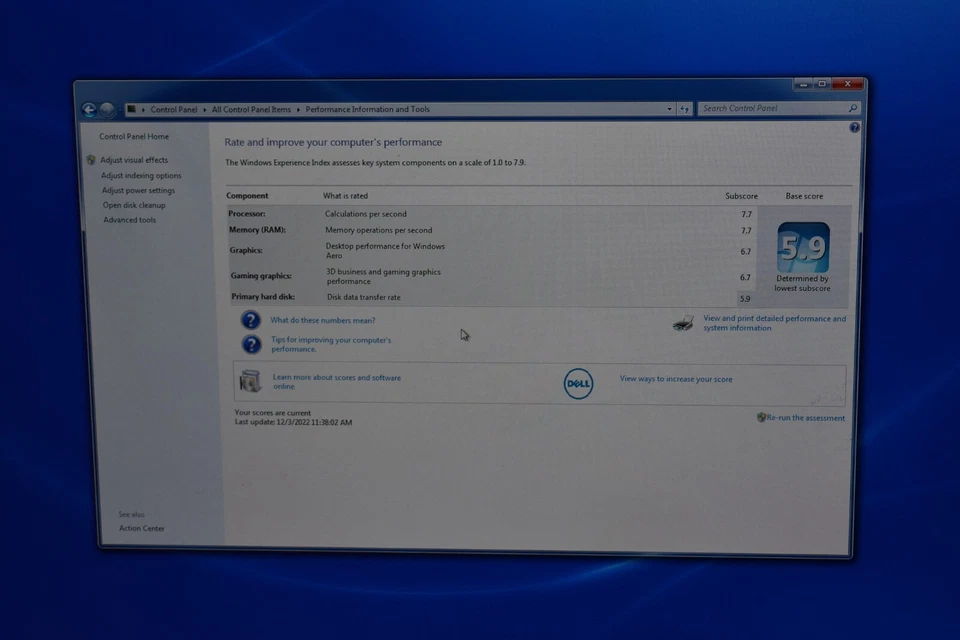Click the Forward navigation arrow button
Image resolution: width=960 pixels, height=640 pixels.
click(x=106, y=110)
